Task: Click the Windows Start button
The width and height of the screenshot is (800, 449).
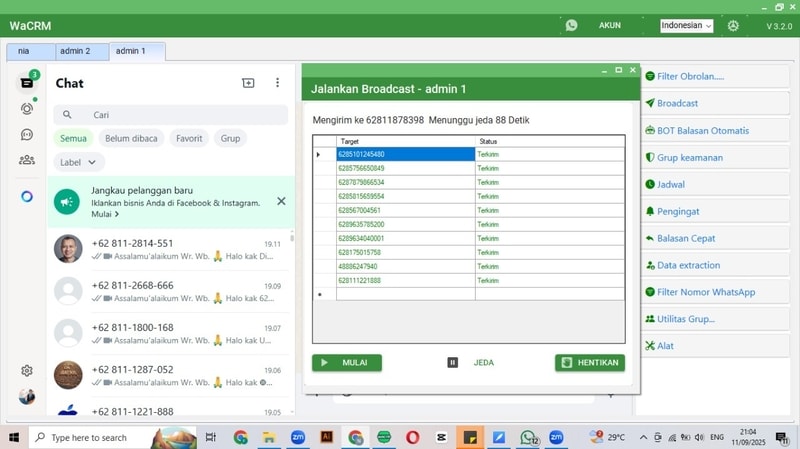Action: pos(14,437)
